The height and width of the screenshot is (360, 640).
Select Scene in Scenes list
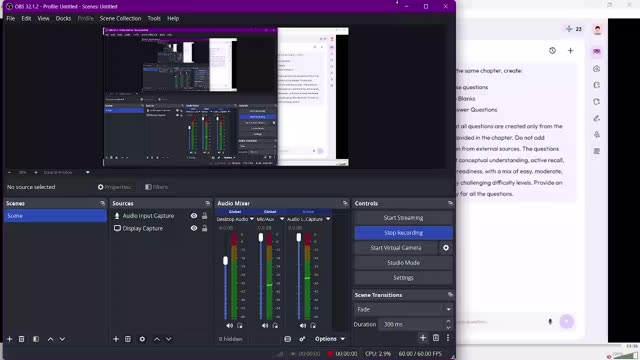pyautogui.click(x=55, y=216)
